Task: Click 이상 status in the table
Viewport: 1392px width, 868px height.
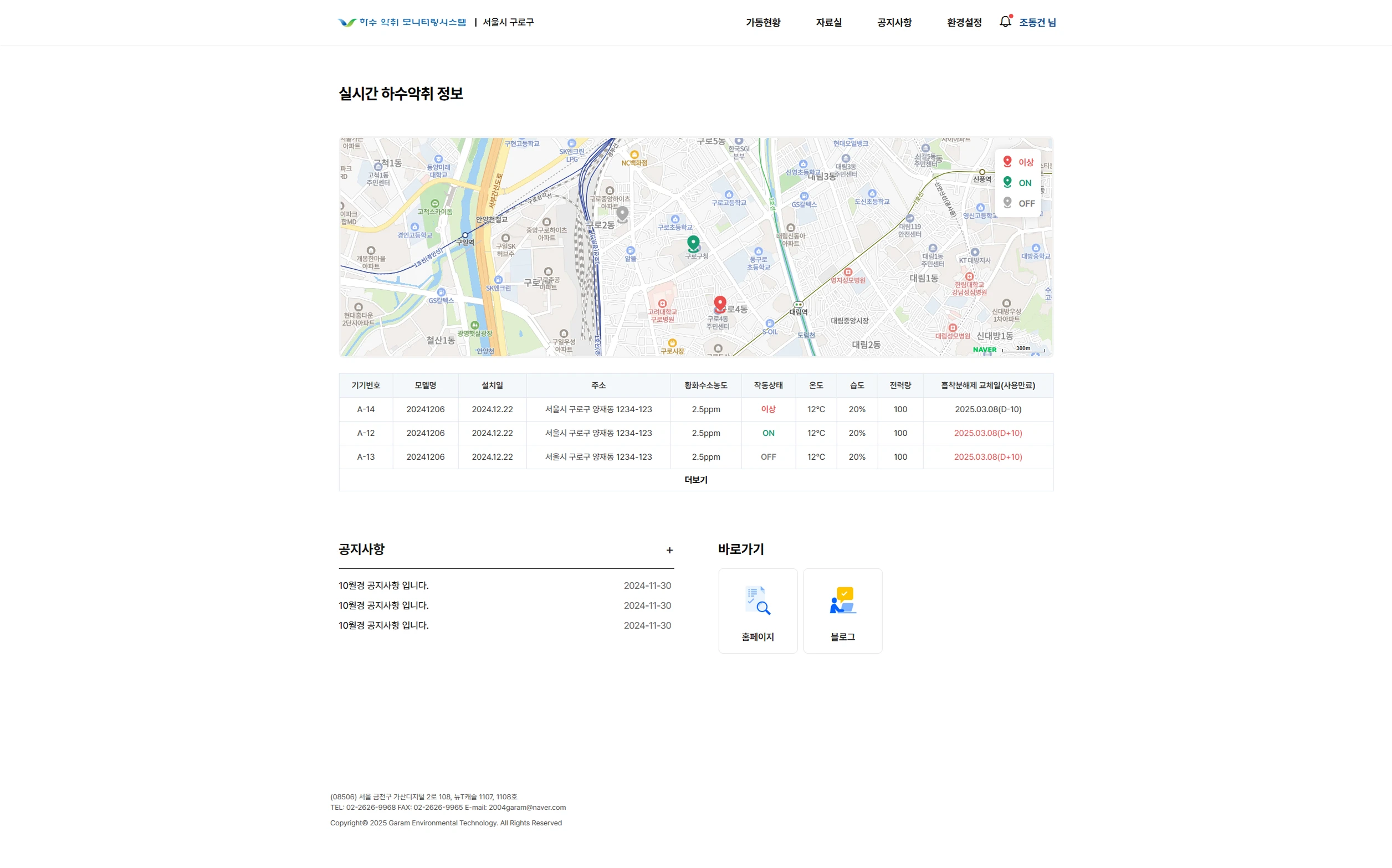Action: tap(769, 409)
